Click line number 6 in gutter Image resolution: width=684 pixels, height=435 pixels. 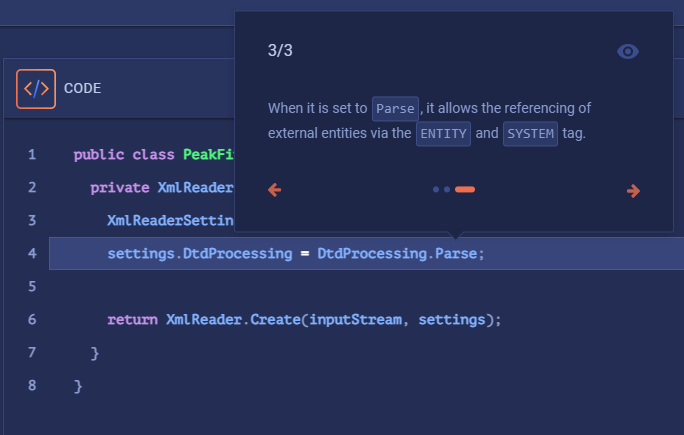[32, 319]
